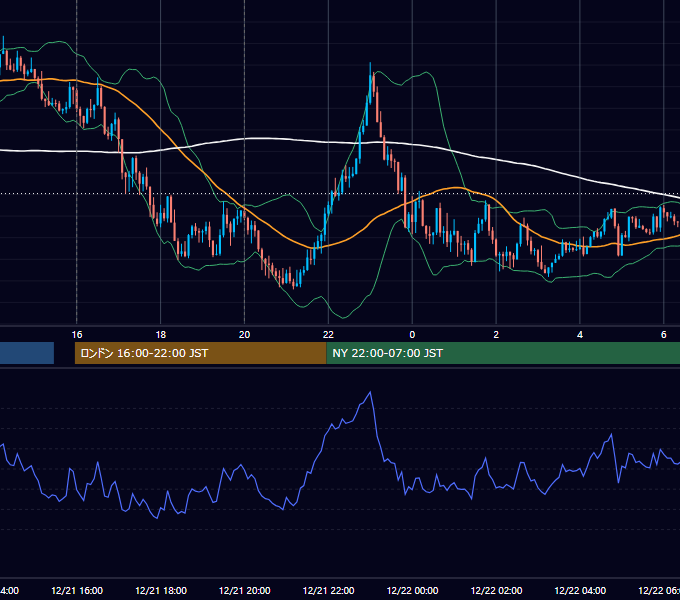The width and height of the screenshot is (680, 600).
Task: Click the NY 22:00-07:00 JST session bar
Action: (x=503, y=353)
